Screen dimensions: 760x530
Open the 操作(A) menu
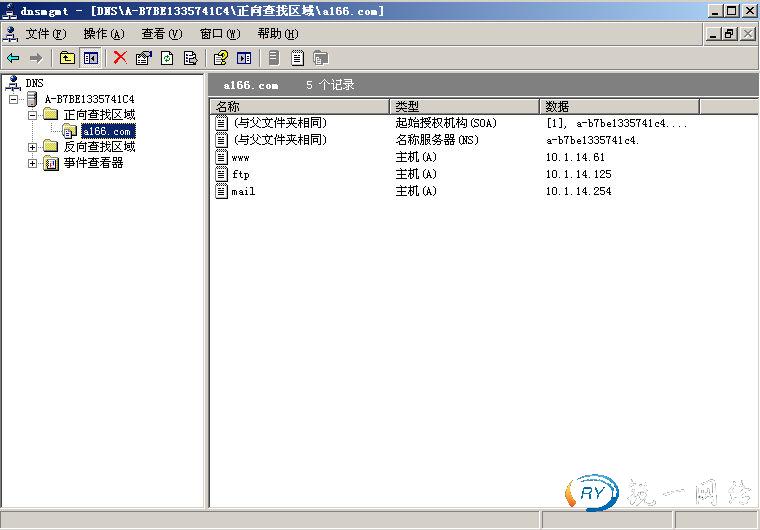104,33
